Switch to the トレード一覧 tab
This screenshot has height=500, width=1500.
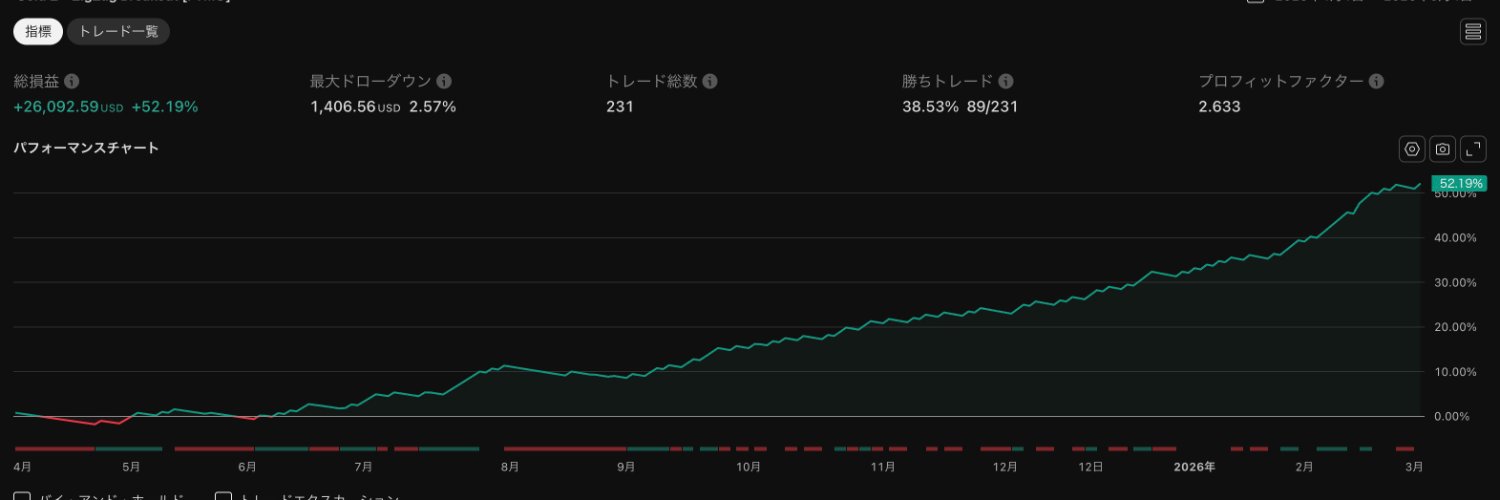[119, 32]
